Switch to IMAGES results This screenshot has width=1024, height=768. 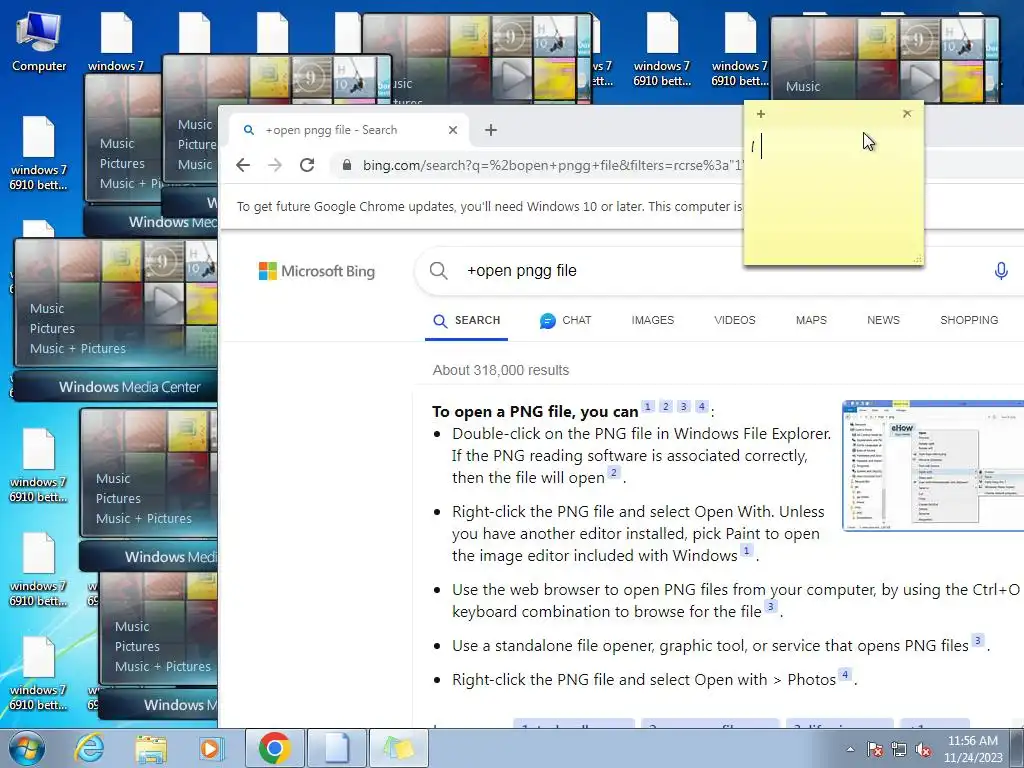[652, 321]
